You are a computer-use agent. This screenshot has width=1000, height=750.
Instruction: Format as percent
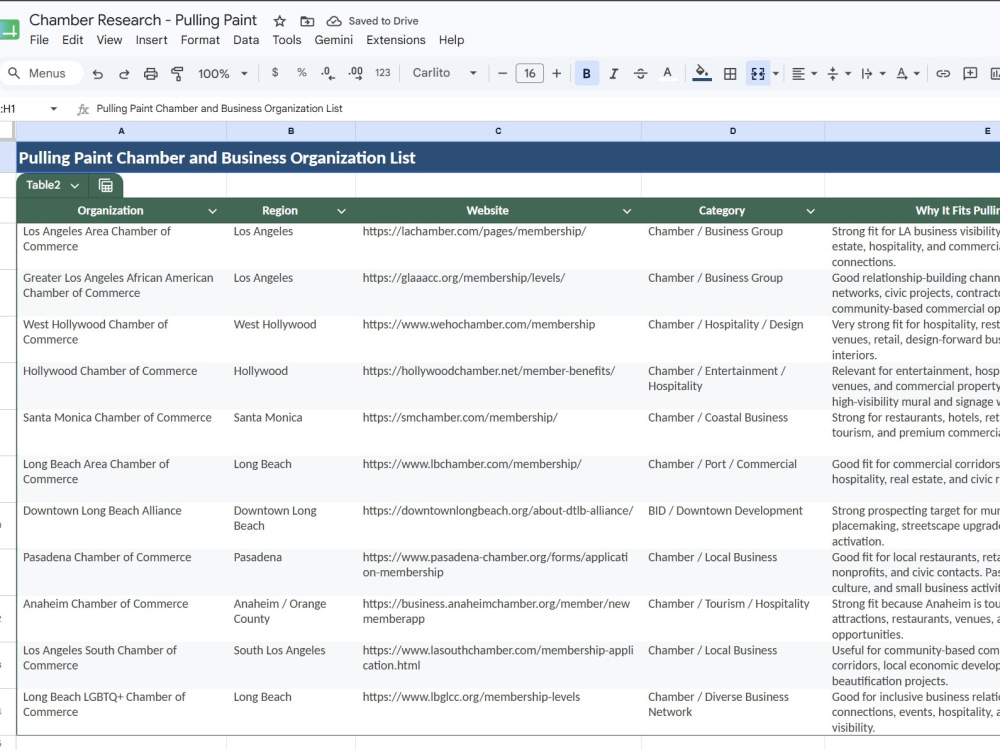[302, 73]
